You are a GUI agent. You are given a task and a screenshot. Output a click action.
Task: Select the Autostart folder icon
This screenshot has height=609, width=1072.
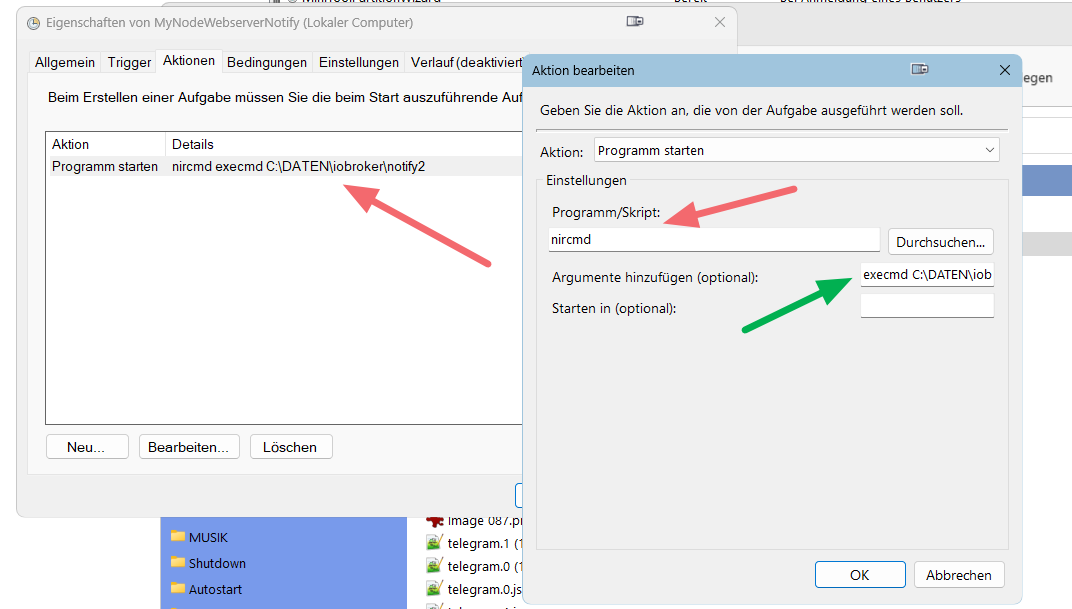(178, 588)
